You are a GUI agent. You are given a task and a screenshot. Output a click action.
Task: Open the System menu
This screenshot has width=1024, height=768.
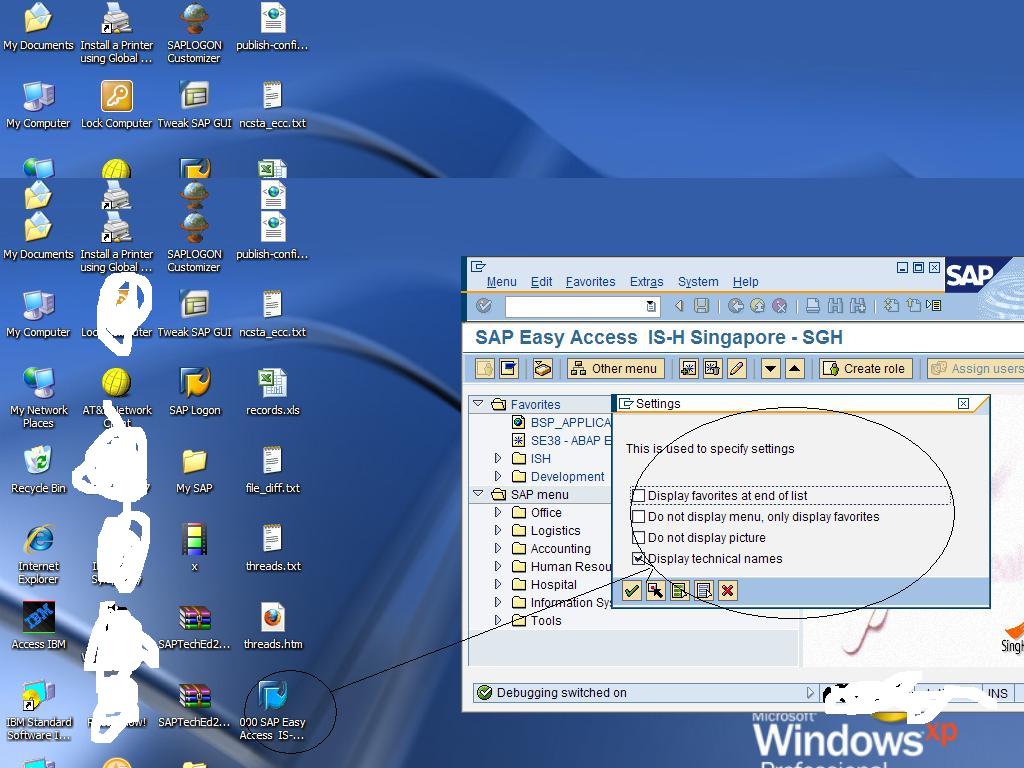tap(698, 281)
